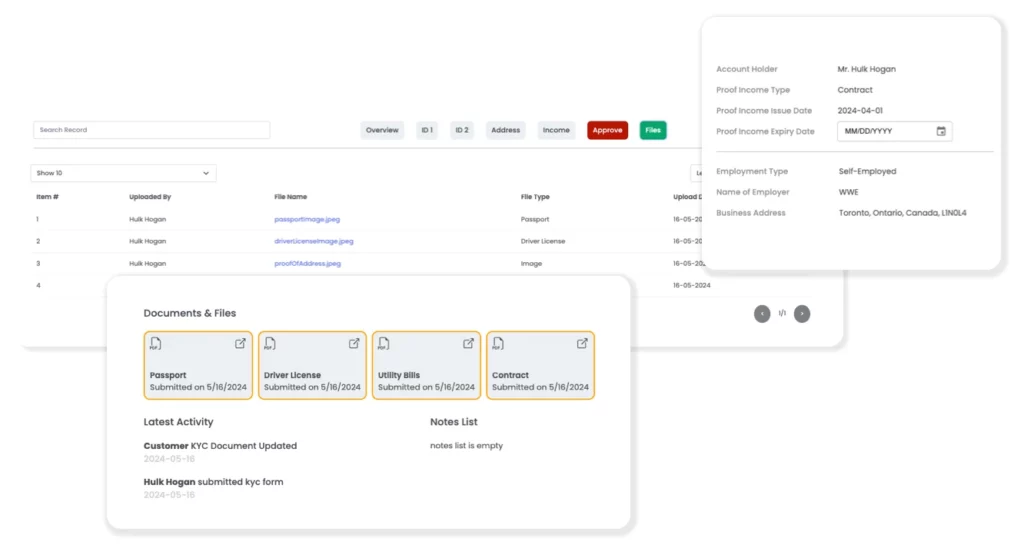Go to next page with right arrow

click(802, 314)
